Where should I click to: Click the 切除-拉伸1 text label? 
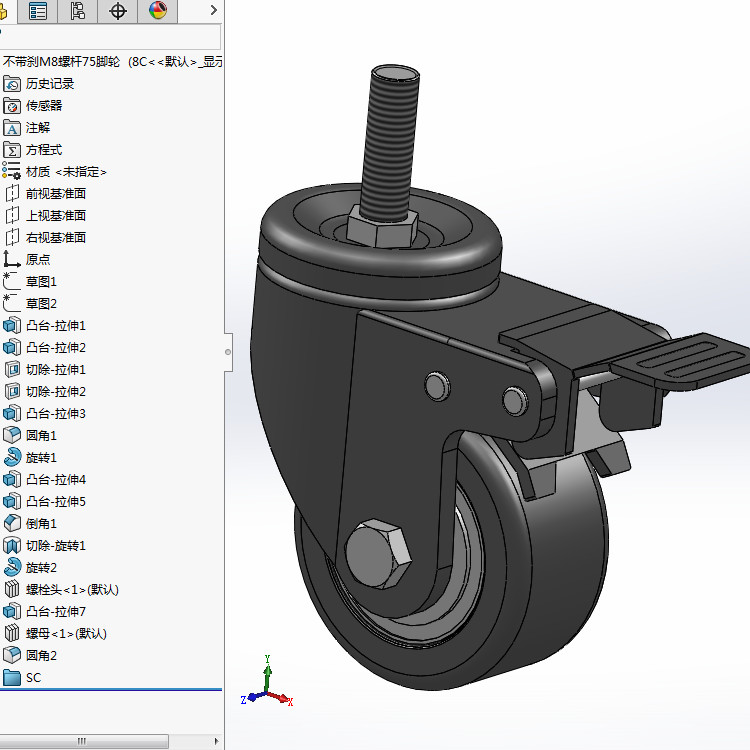point(56,370)
